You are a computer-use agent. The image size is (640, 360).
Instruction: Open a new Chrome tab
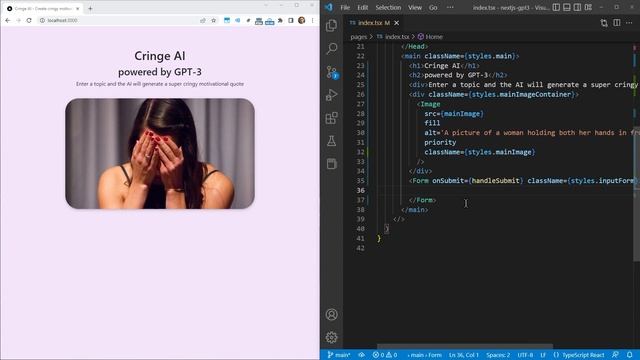[x=90, y=8]
